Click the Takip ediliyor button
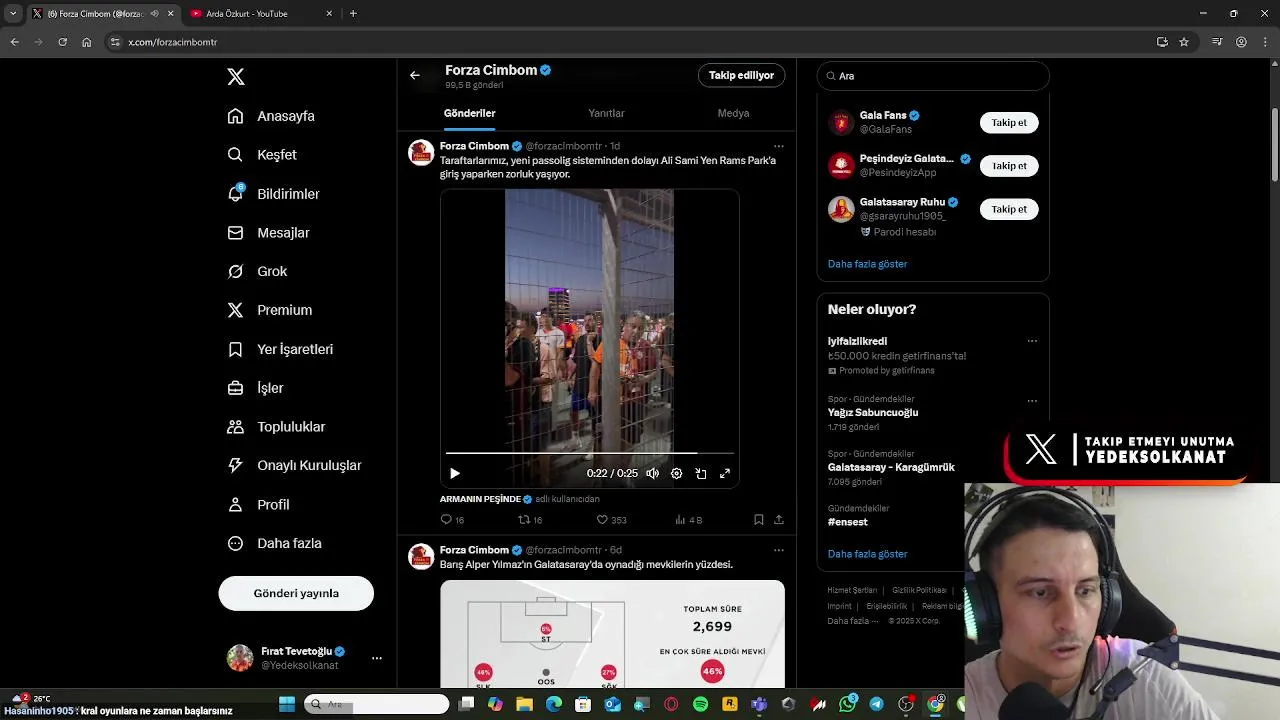The height and width of the screenshot is (720, 1280). [x=741, y=75]
